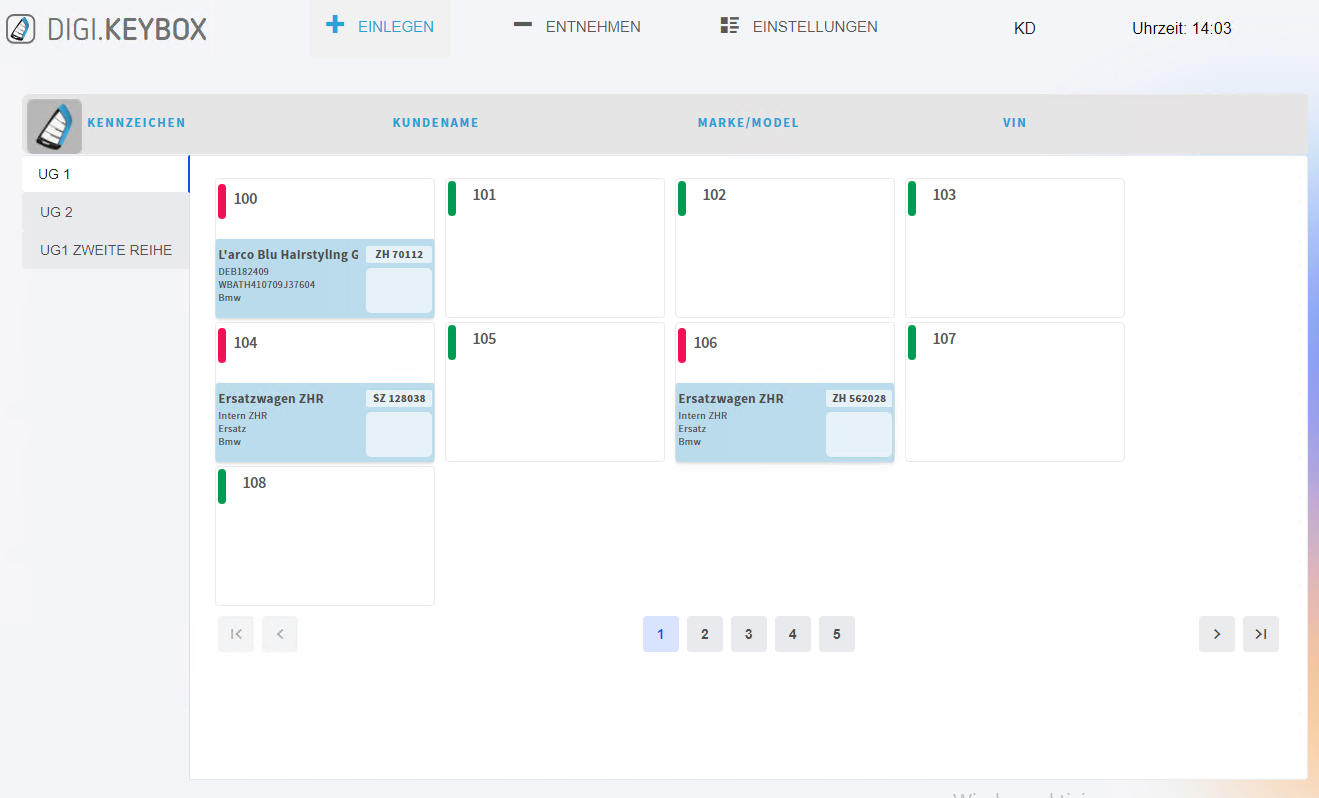Click the minus icon for Entnehmen
This screenshot has width=1319, height=798.
(522, 25)
